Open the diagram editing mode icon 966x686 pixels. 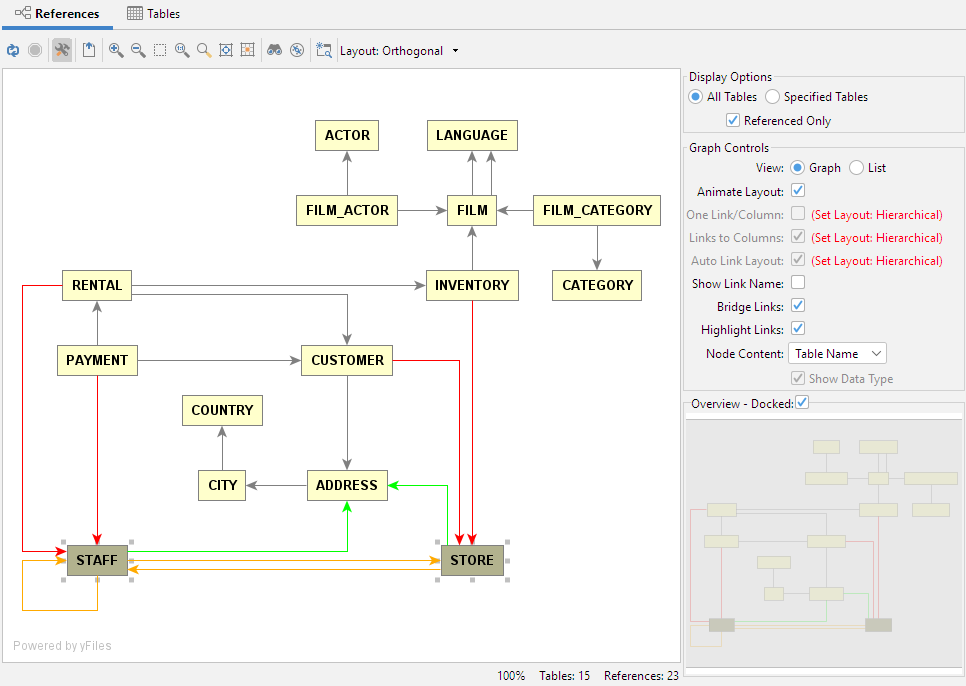[324, 50]
